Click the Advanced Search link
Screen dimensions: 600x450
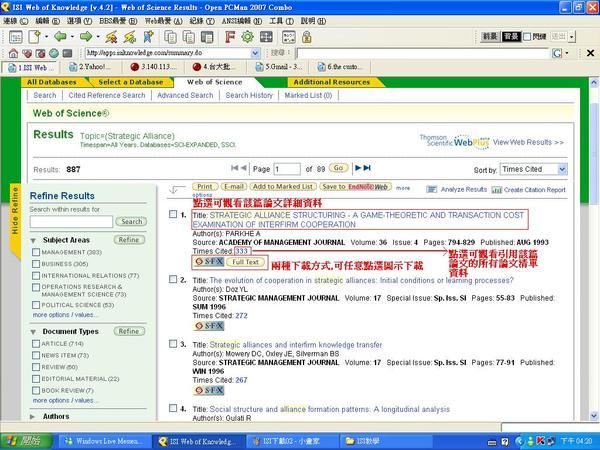(185, 95)
